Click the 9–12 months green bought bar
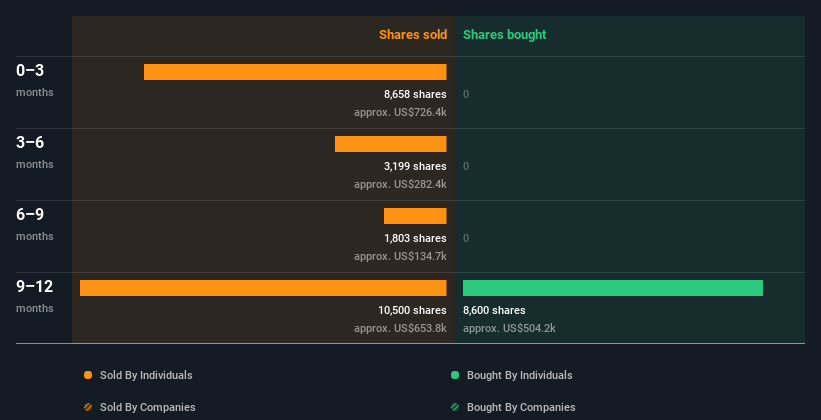The width and height of the screenshot is (821, 420). (x=613, y=288)
